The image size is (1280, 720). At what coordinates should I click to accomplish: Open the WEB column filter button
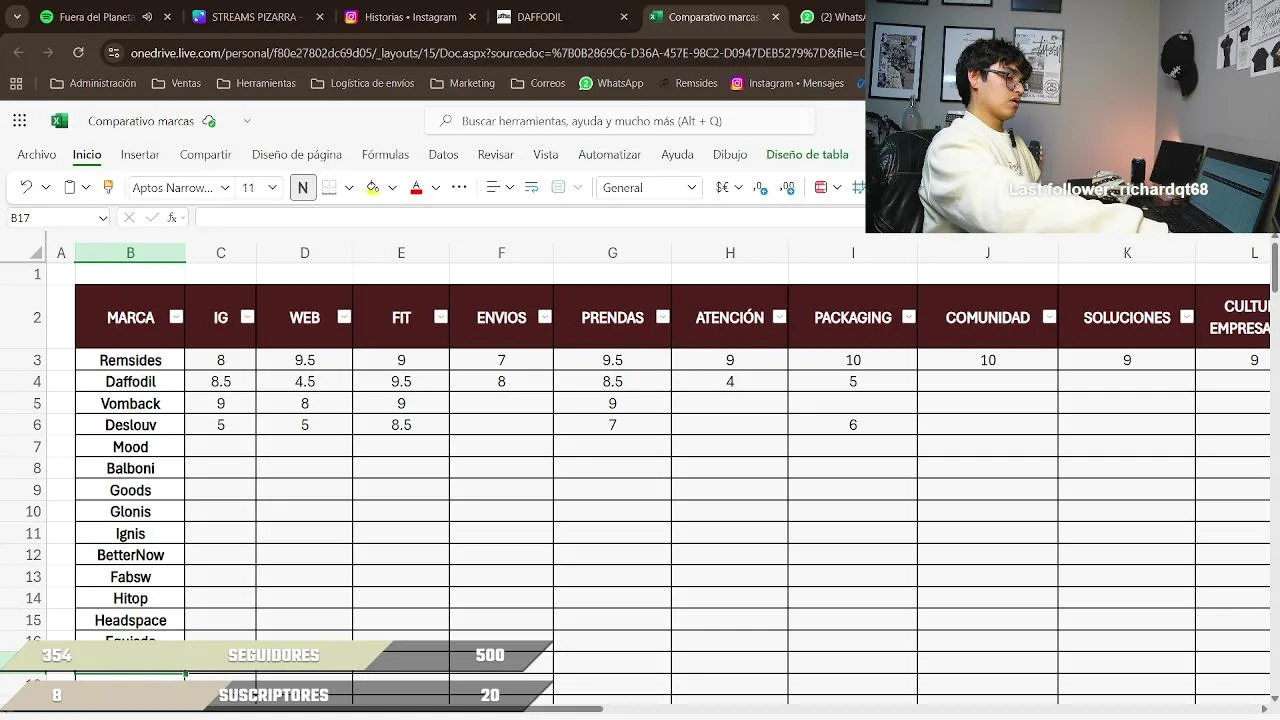[x=344, y=316]
